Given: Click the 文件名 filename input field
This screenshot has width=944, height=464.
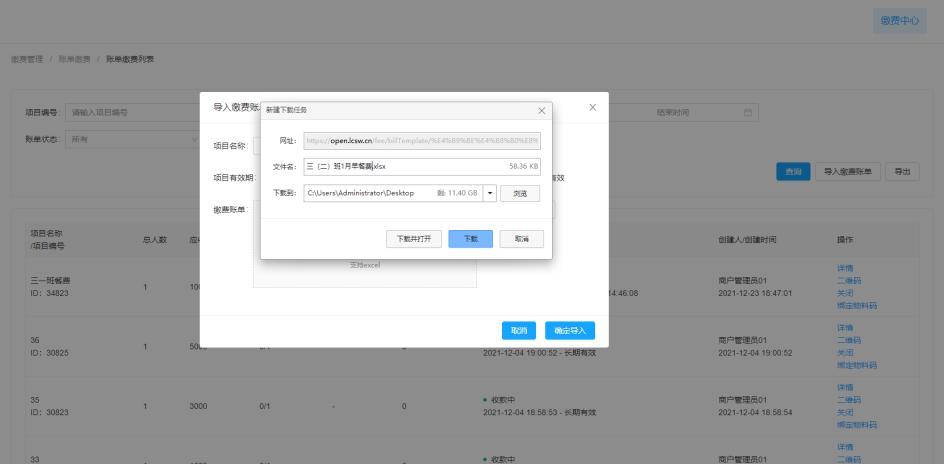Looking at the screenshot, I should pos(422,167).
